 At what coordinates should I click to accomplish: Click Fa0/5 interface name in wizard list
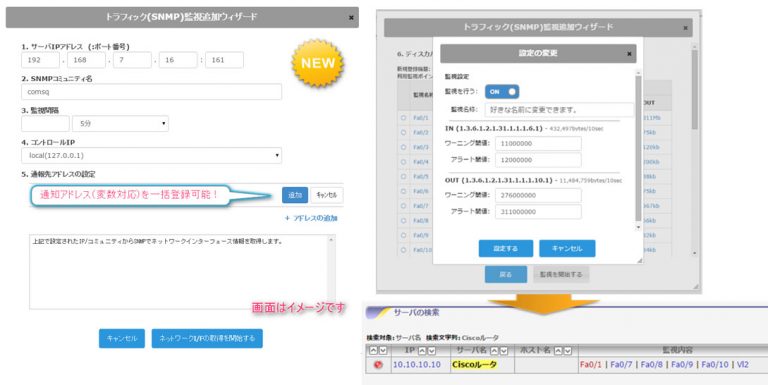[x=421, y=176]
